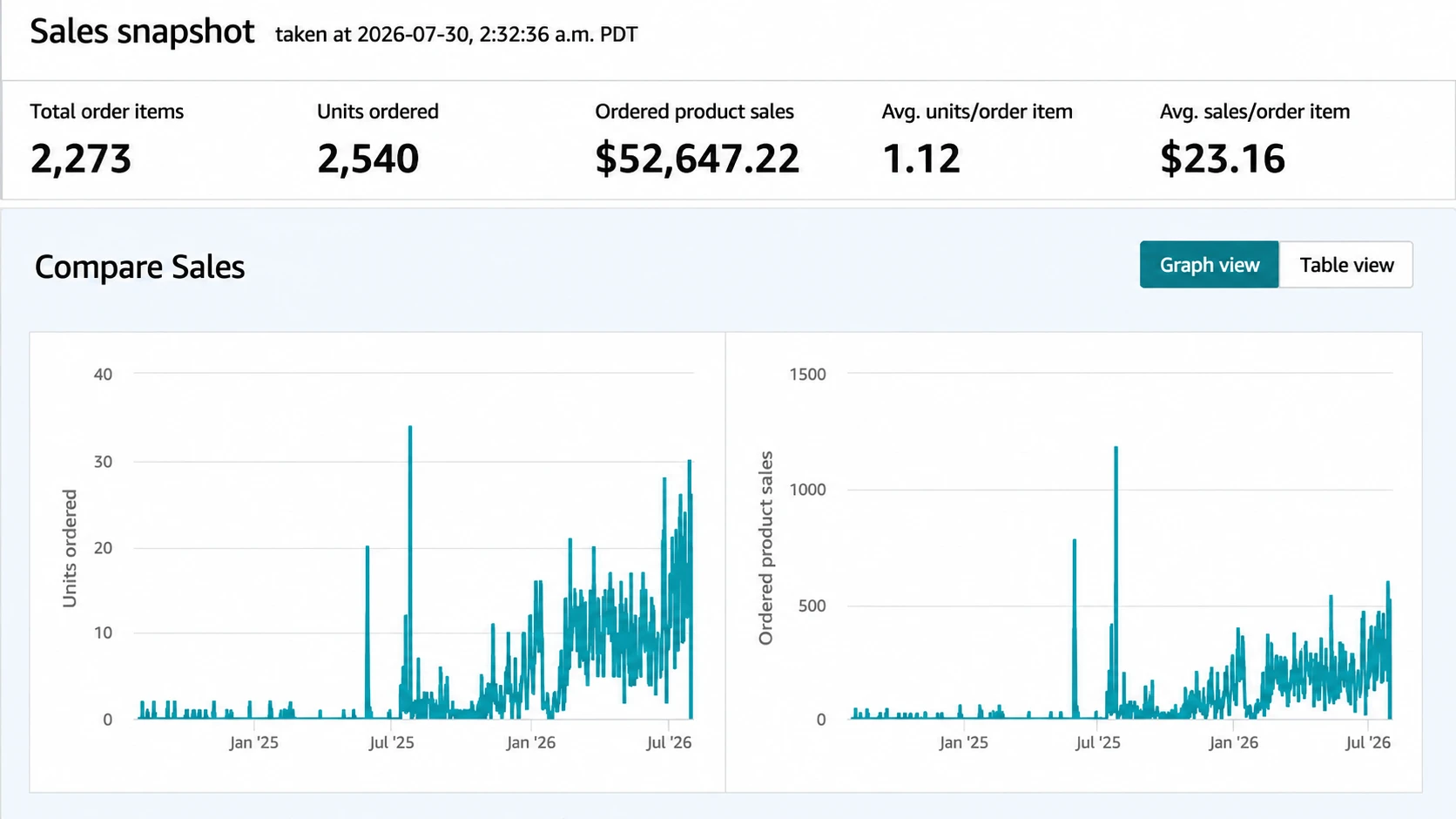
Task: Click the snapshot timestamp text
Action: point(456,35)
